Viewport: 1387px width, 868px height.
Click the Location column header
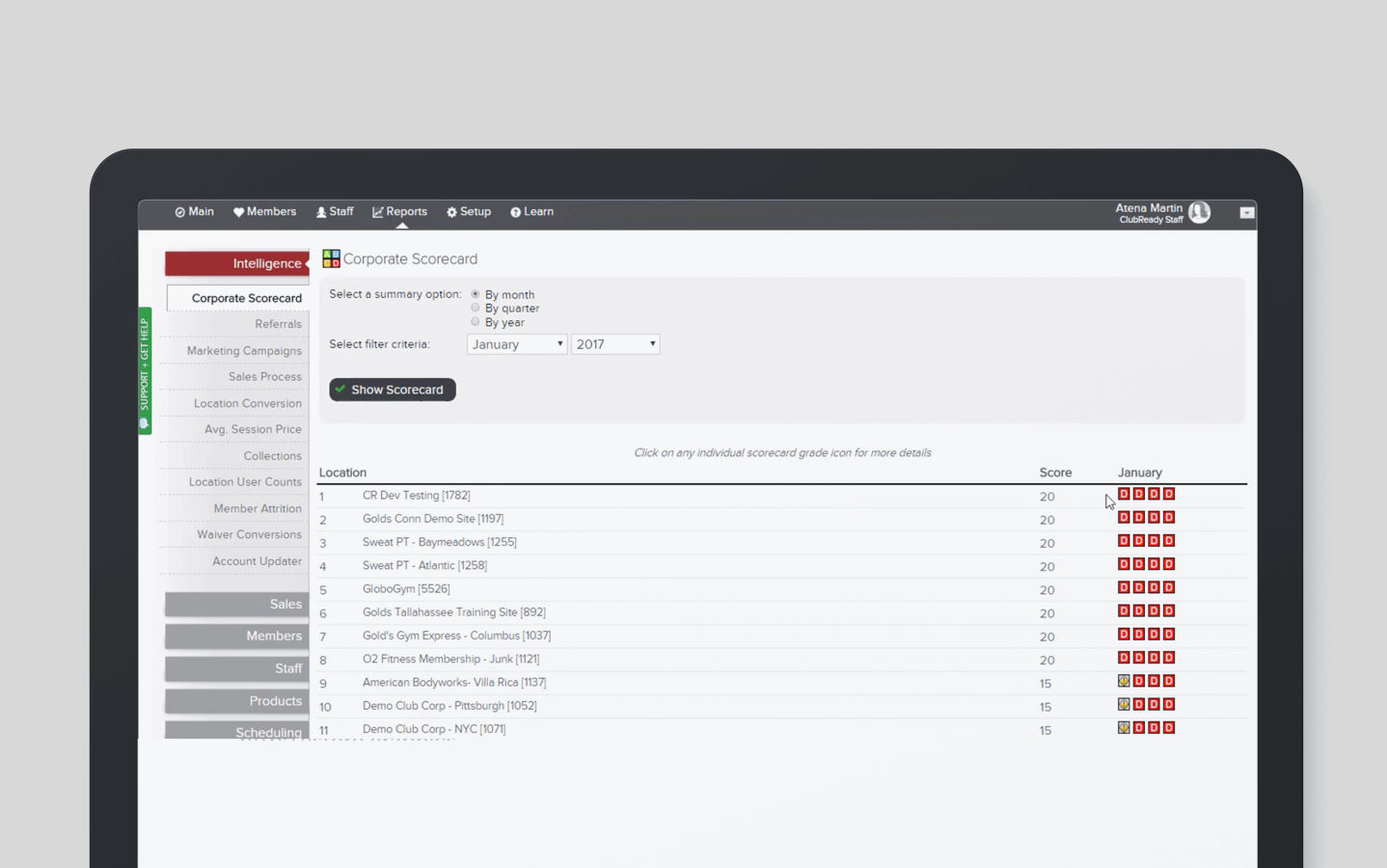[342, 473]
